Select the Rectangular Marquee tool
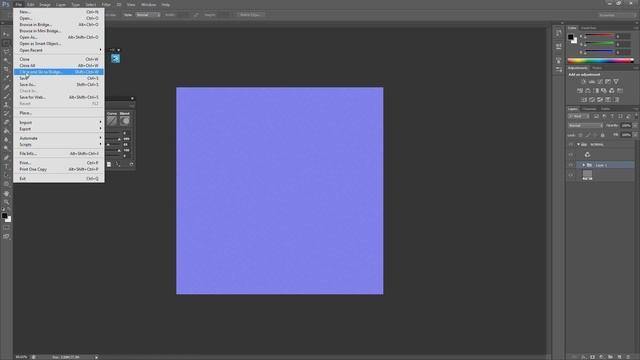 point(6,43)
